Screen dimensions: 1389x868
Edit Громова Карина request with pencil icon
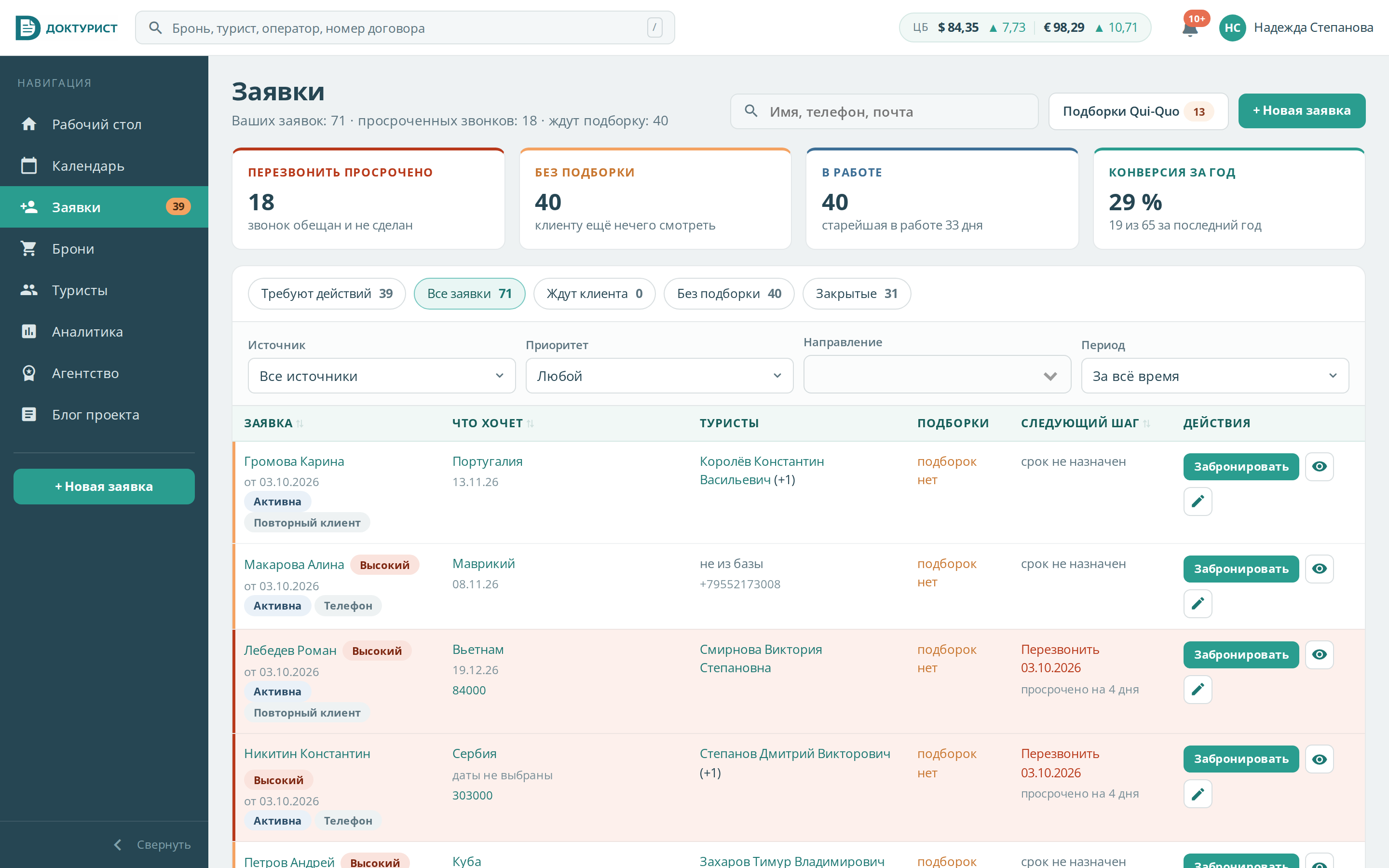pos(1198,501)
